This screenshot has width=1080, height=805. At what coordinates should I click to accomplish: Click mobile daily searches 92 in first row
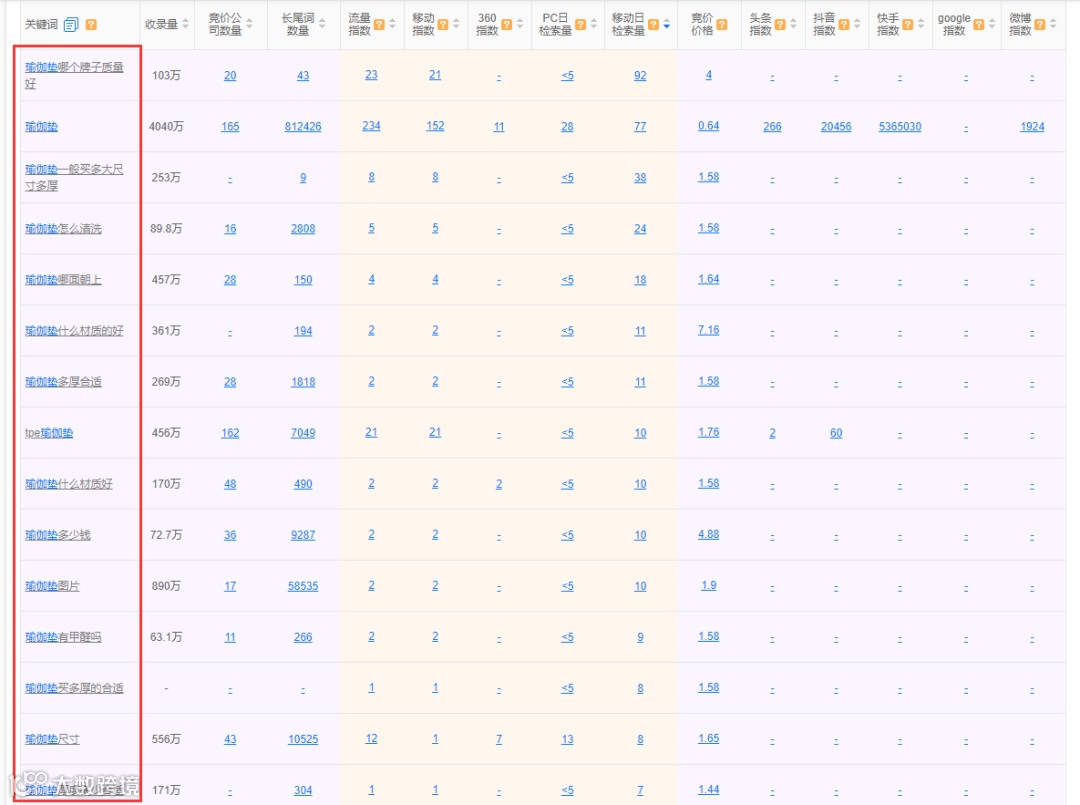pos(640,76)
